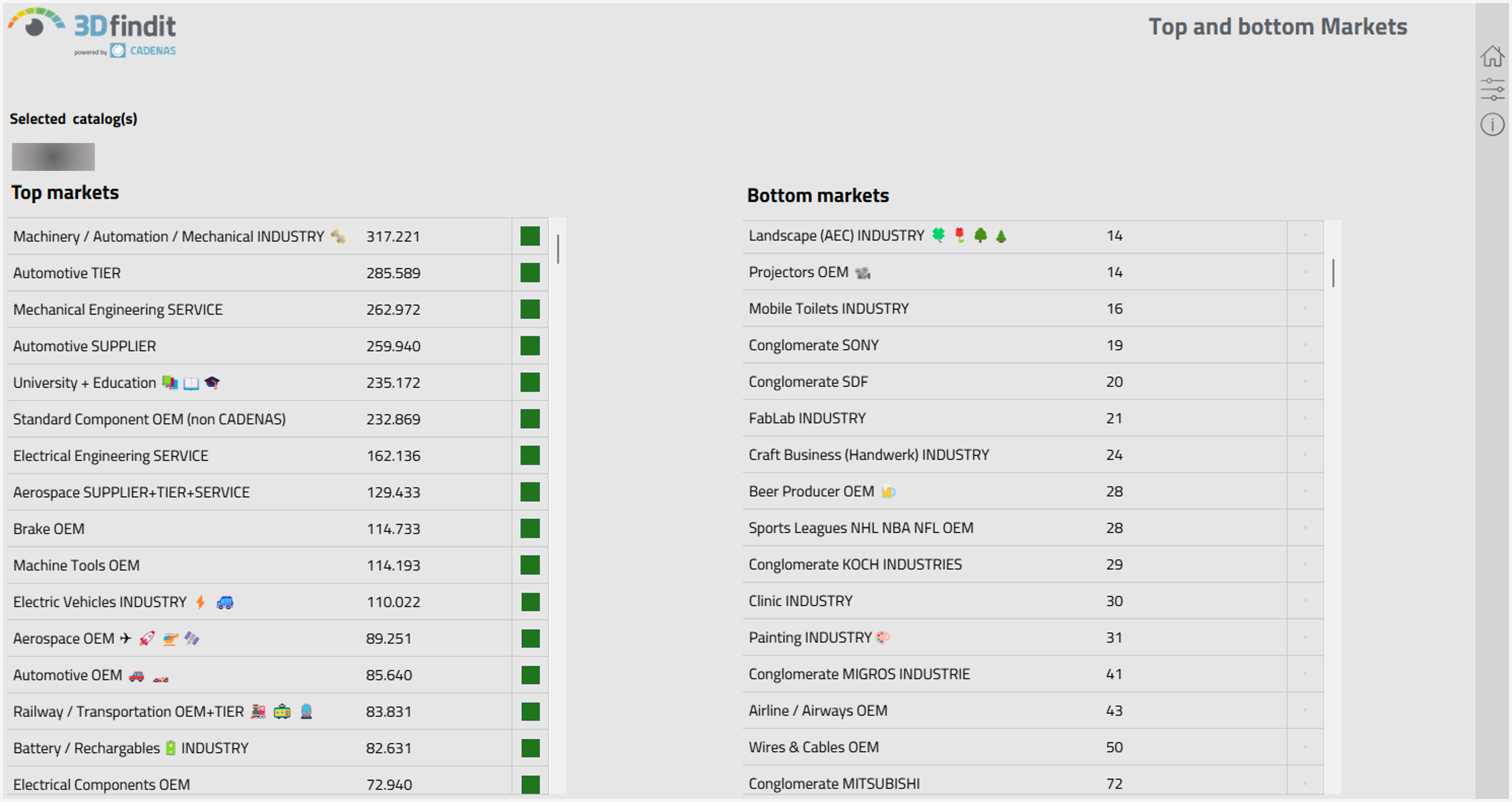Click the green square for Brake OEM
Screen dimensions: 1512x802
530,528
